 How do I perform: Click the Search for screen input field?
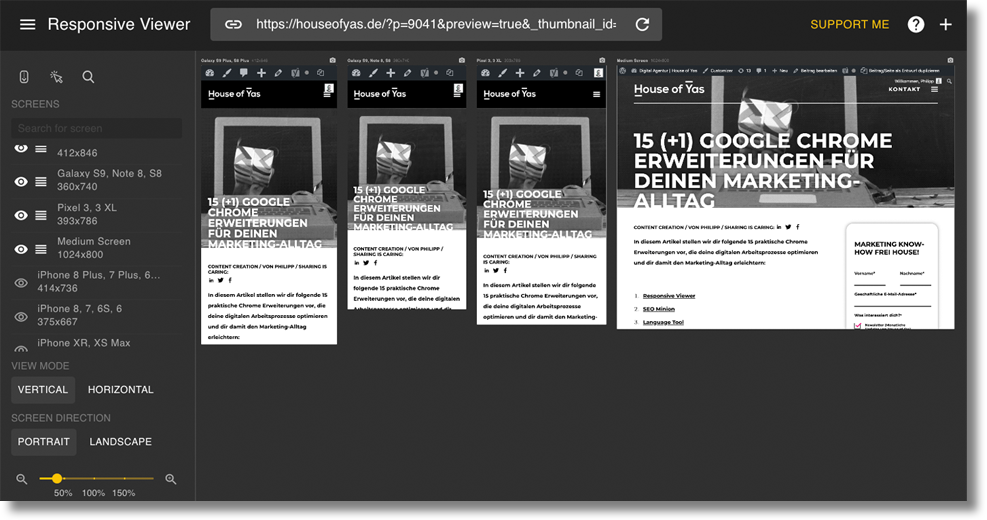pos(96,128)
